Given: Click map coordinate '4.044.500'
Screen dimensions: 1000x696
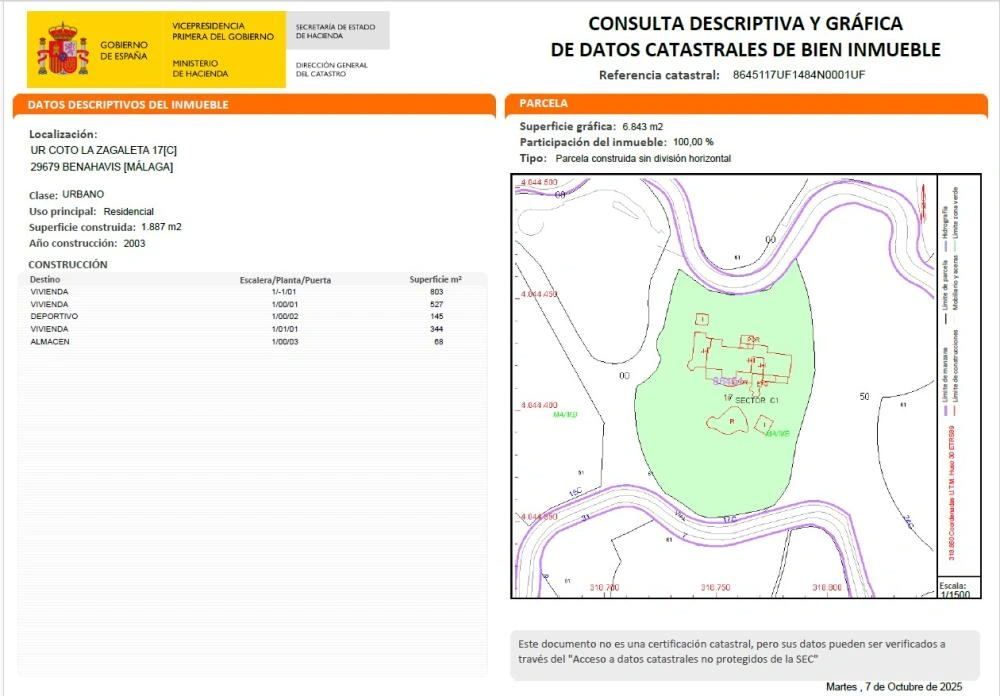Looking at the screenshot, I should [x=540, y=182].
